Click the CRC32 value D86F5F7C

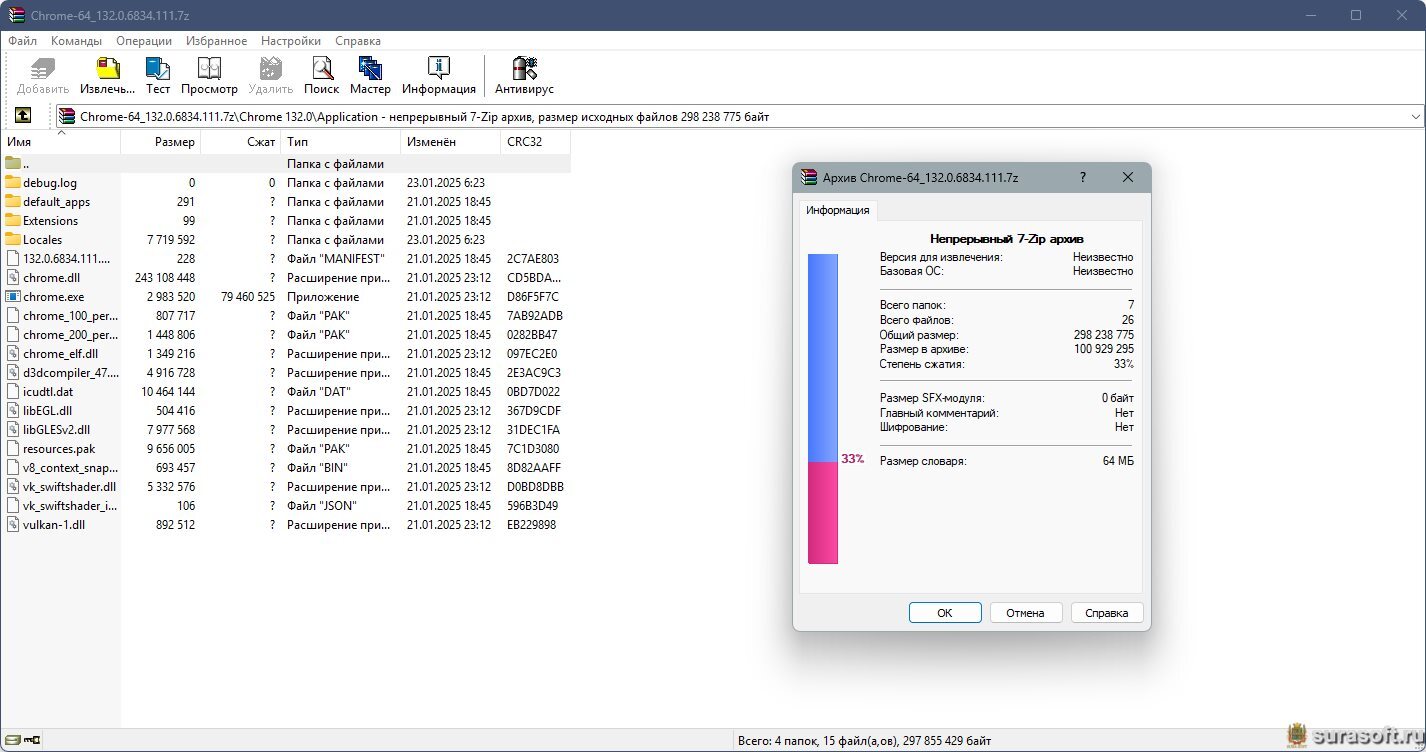[533, 297]
